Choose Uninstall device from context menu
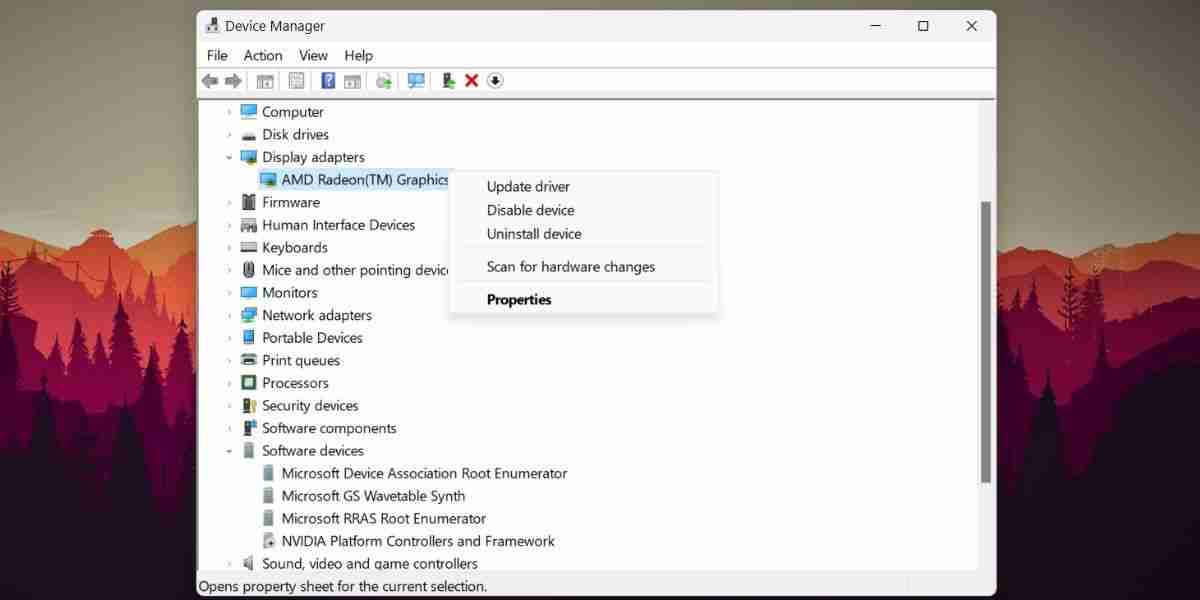Viewport: 1200px width, 600px height. [533, 233]
